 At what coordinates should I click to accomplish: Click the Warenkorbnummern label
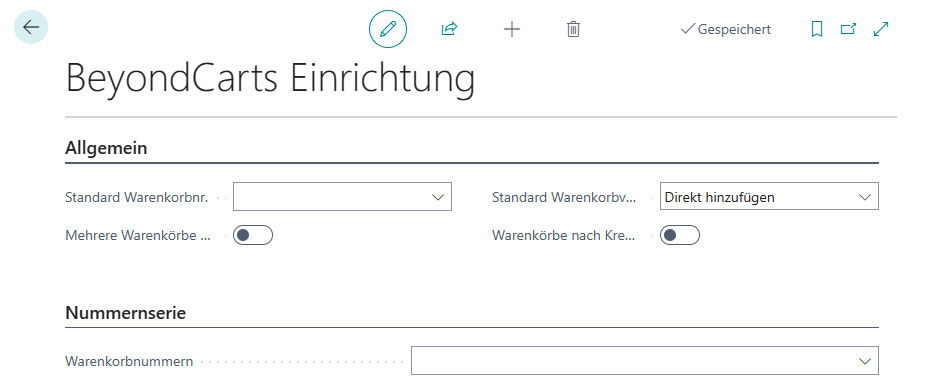[129, 361]
